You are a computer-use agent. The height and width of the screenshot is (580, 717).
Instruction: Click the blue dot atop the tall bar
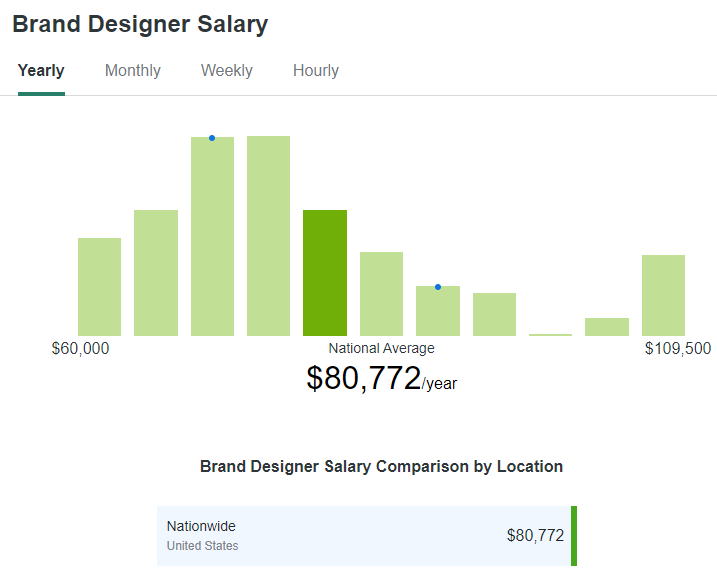point(212,138)
